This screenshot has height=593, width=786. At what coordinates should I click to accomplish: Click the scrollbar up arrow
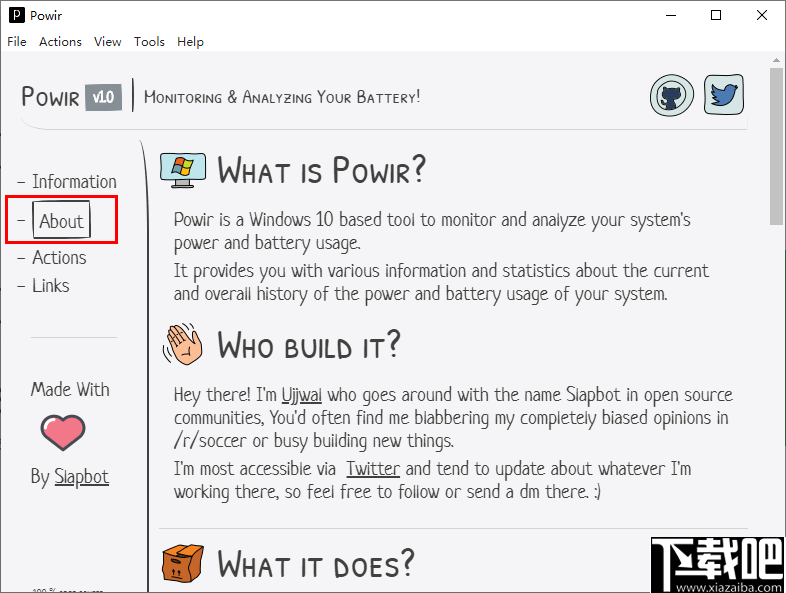[x=776, y=60]
